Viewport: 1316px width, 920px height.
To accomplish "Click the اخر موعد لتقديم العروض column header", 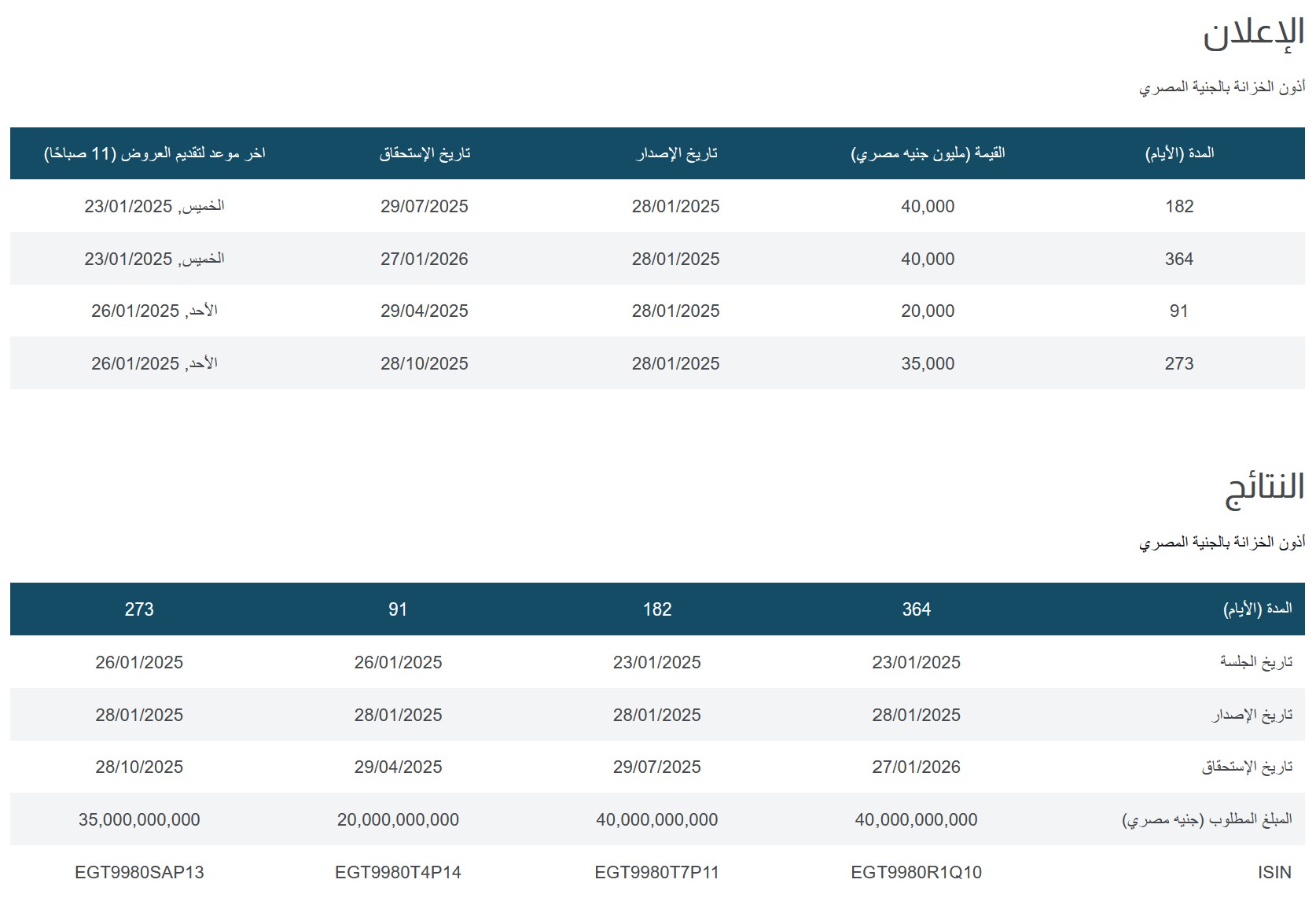I will click(x=155, y=153).
